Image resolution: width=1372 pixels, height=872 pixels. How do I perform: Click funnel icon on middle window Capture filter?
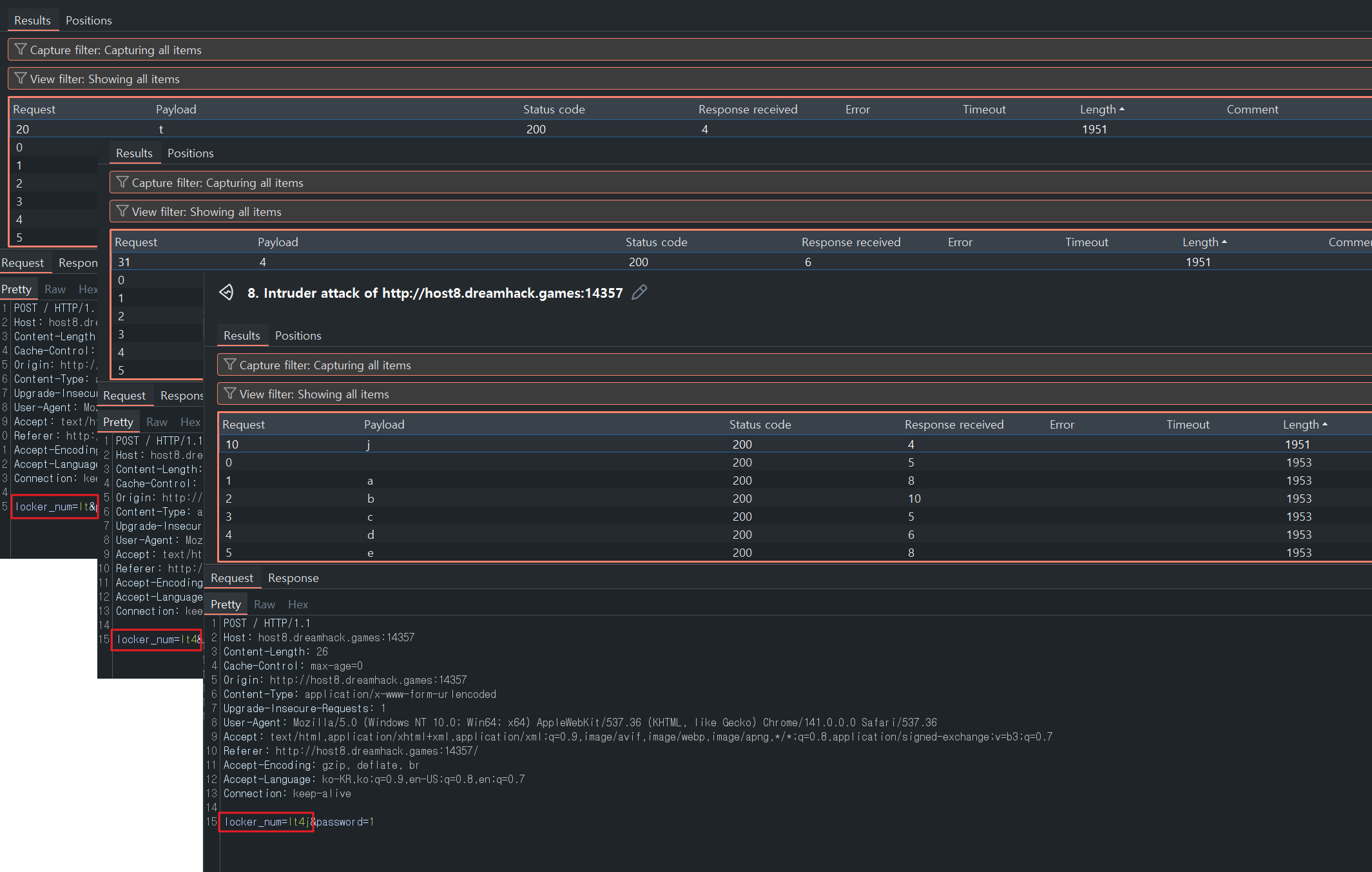[122, 182]
